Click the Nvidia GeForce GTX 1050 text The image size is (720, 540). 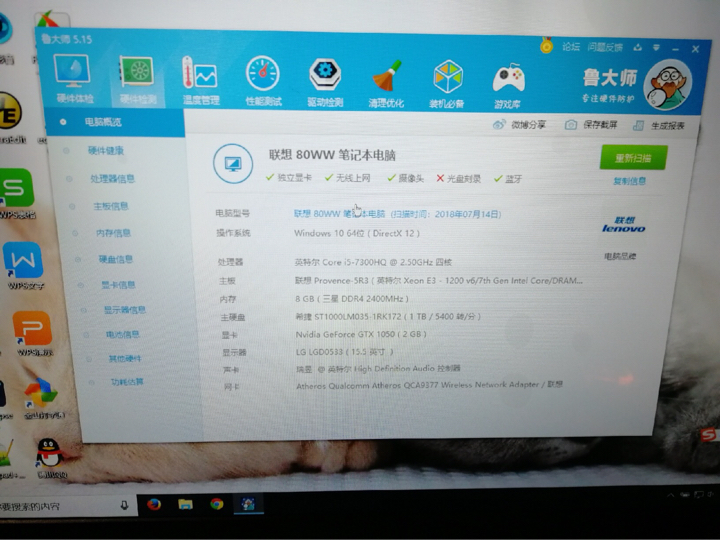tap(361, 334)
